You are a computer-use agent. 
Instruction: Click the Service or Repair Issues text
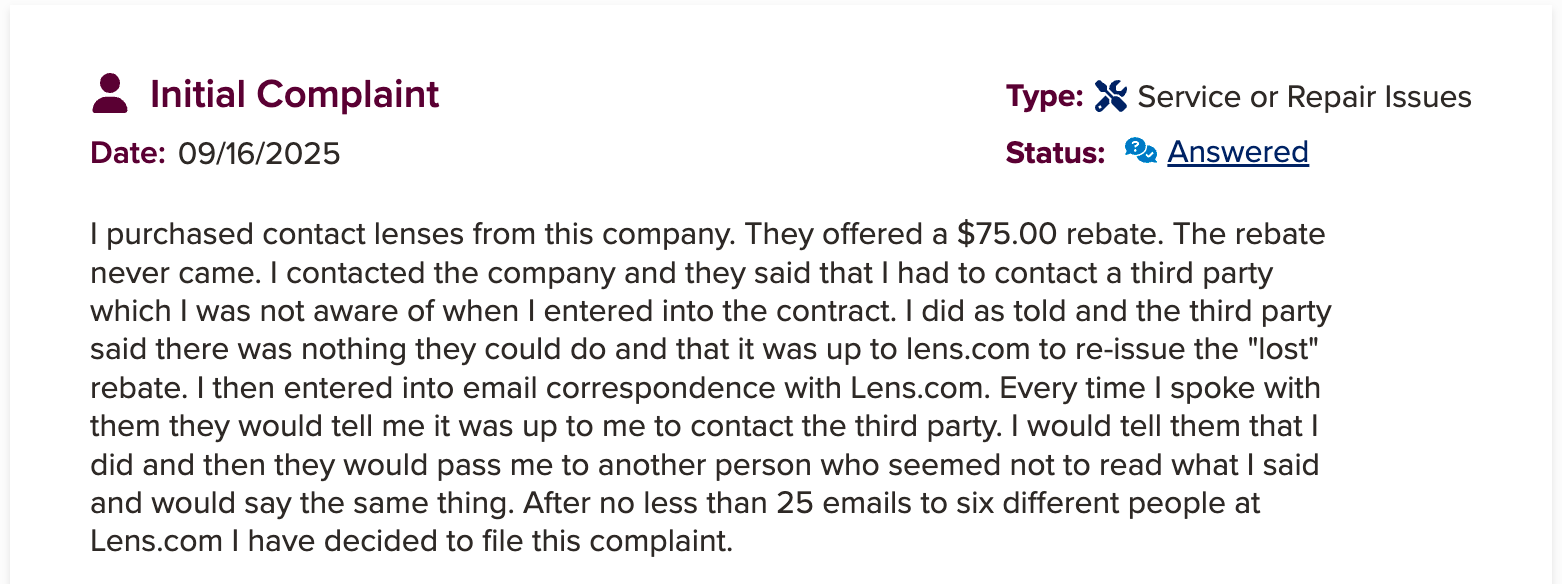click(x=1304, y=97)
